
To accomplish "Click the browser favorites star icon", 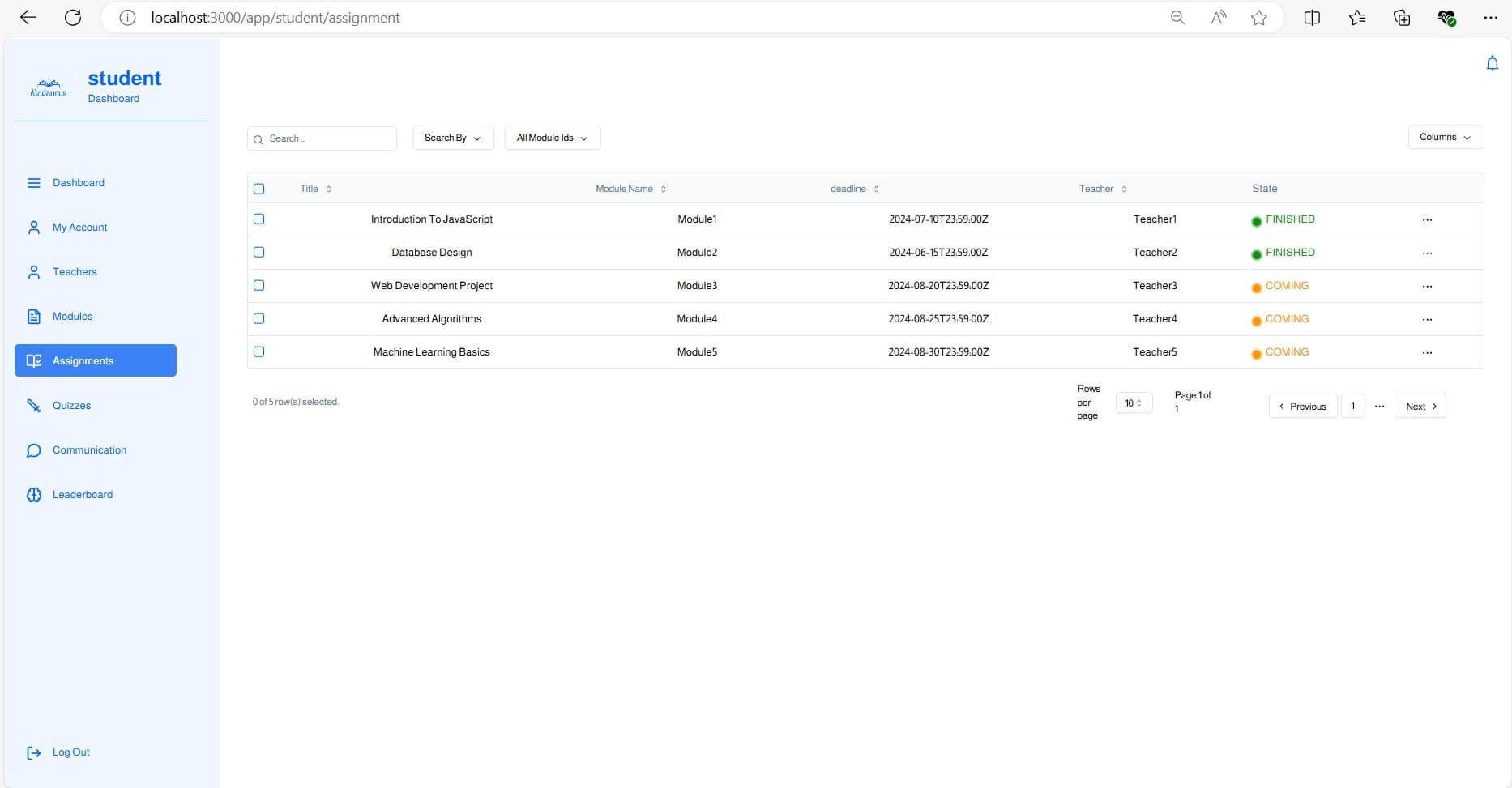I will (1258, 18).
